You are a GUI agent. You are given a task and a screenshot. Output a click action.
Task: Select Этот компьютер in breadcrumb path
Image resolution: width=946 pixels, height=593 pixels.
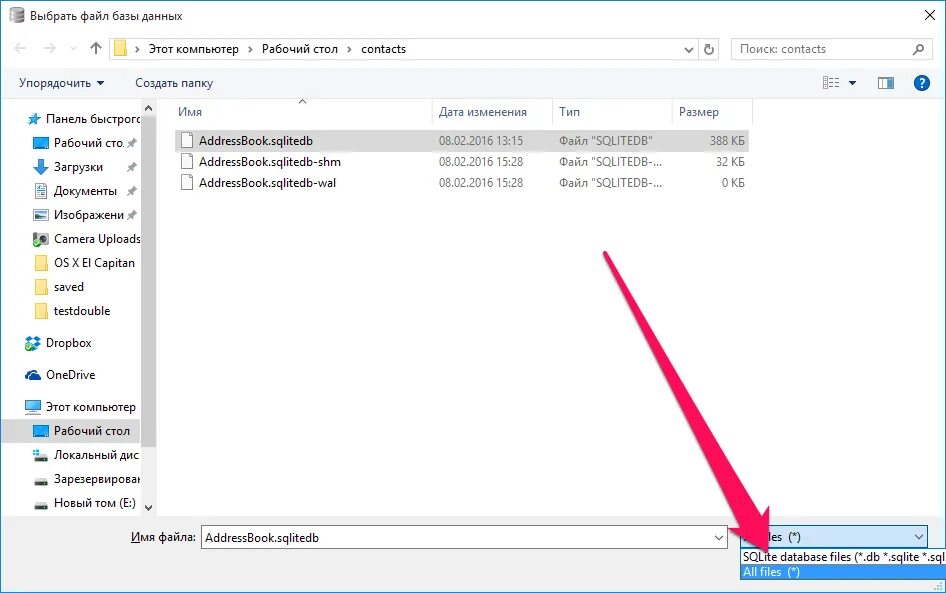click(194, 49)
